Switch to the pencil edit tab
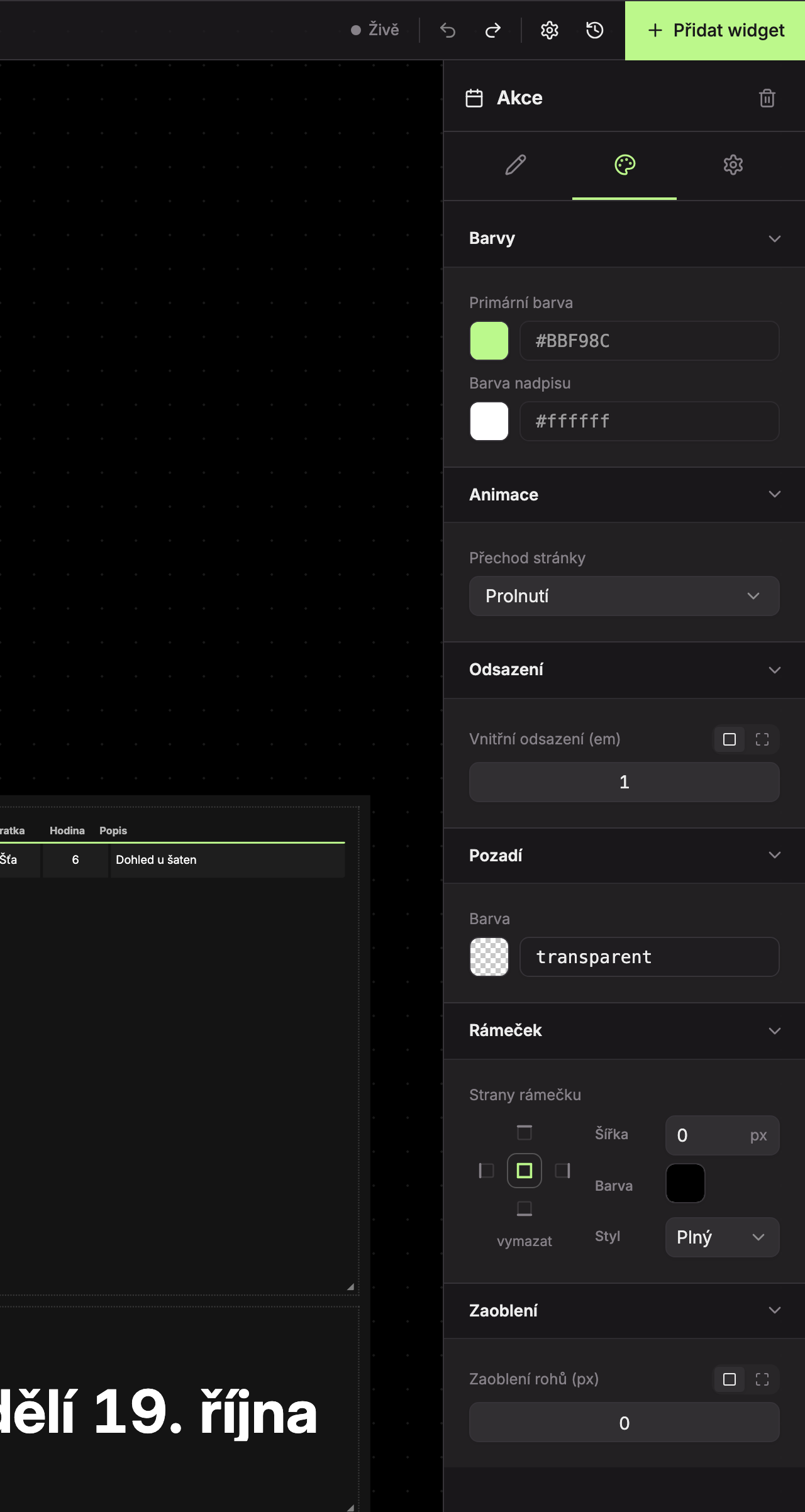Viewport: 805px width, 1512px height. 516,165
